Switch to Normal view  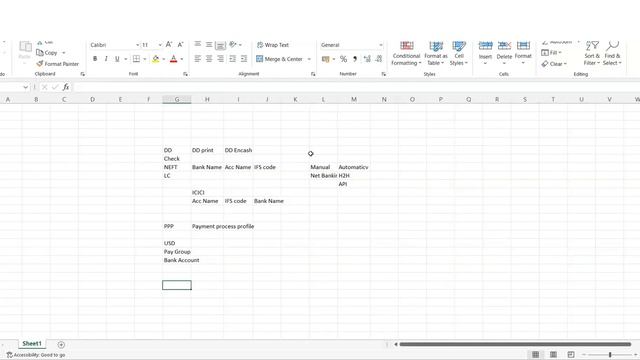pos(536,354)
